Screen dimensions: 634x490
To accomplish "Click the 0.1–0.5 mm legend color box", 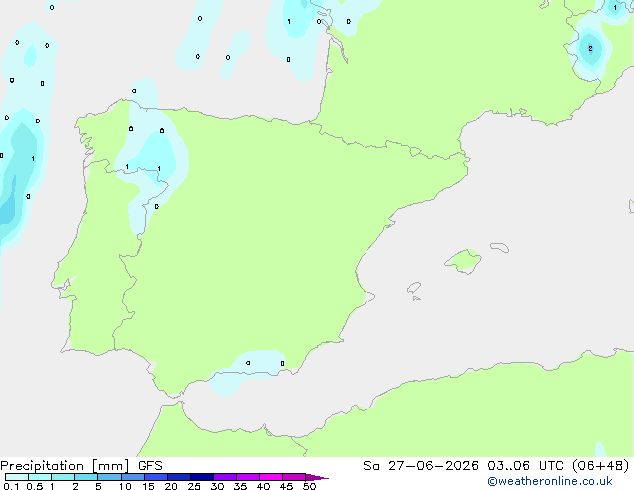I will [x=17, y=477].
